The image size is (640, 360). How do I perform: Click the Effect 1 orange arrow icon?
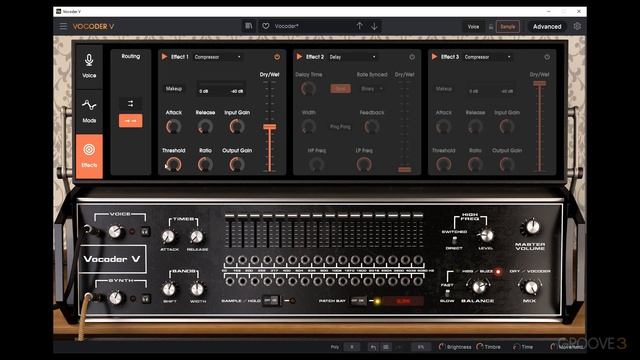coord(164,57)
